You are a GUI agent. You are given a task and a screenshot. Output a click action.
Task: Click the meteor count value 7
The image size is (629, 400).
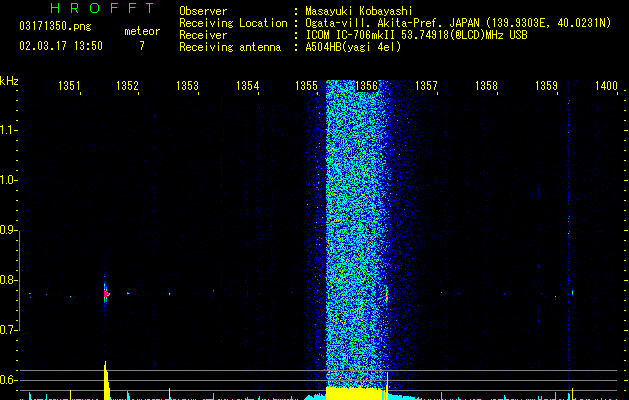(x=142, y=46)
